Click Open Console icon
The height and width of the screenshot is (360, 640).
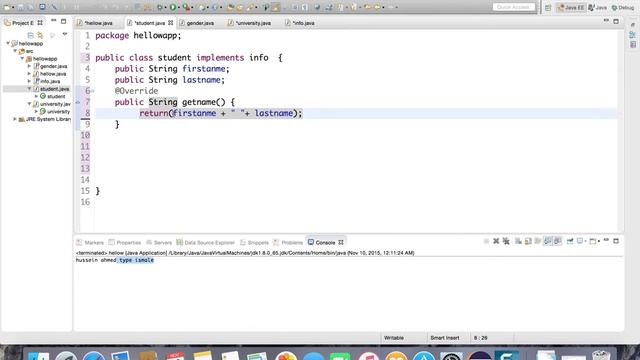click(593, 241)
